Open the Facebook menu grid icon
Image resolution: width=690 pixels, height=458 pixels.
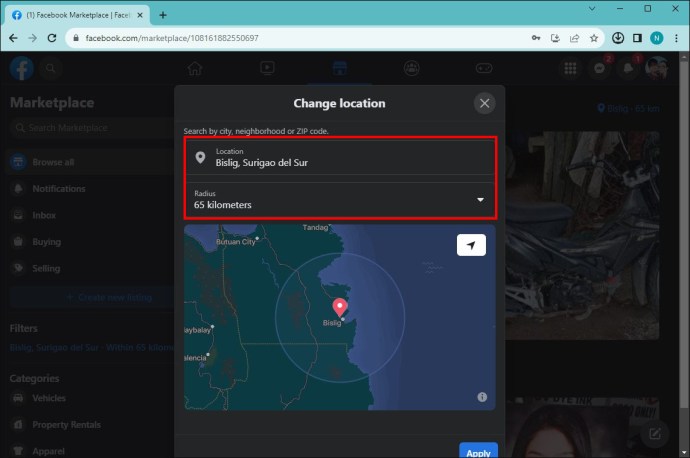[x=570, y=68]
